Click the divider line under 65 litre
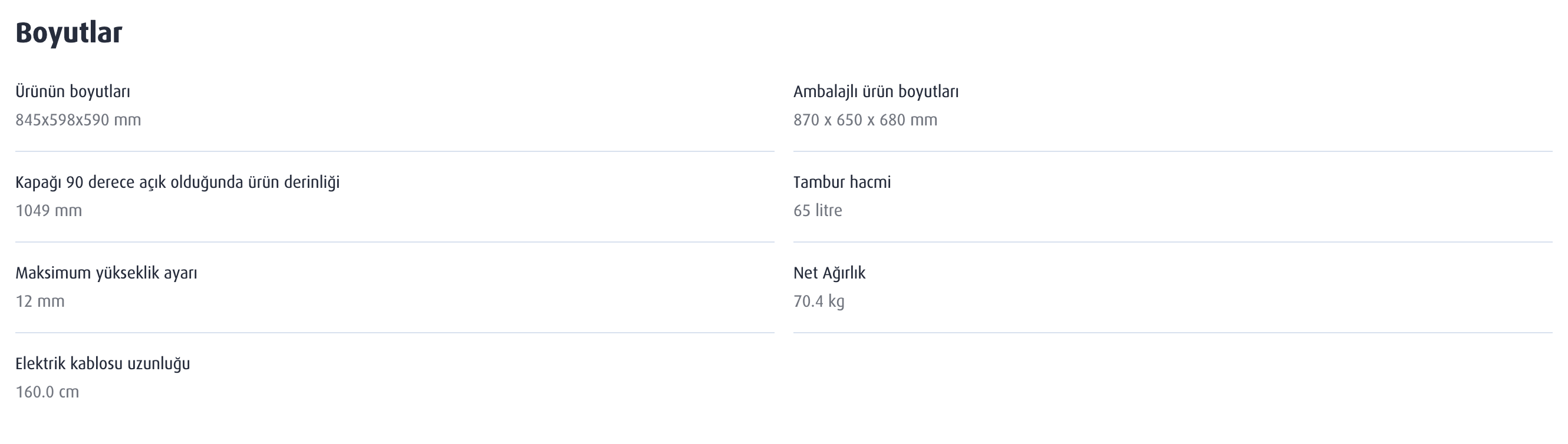Screen dimensions: 1568x444 1172,242
